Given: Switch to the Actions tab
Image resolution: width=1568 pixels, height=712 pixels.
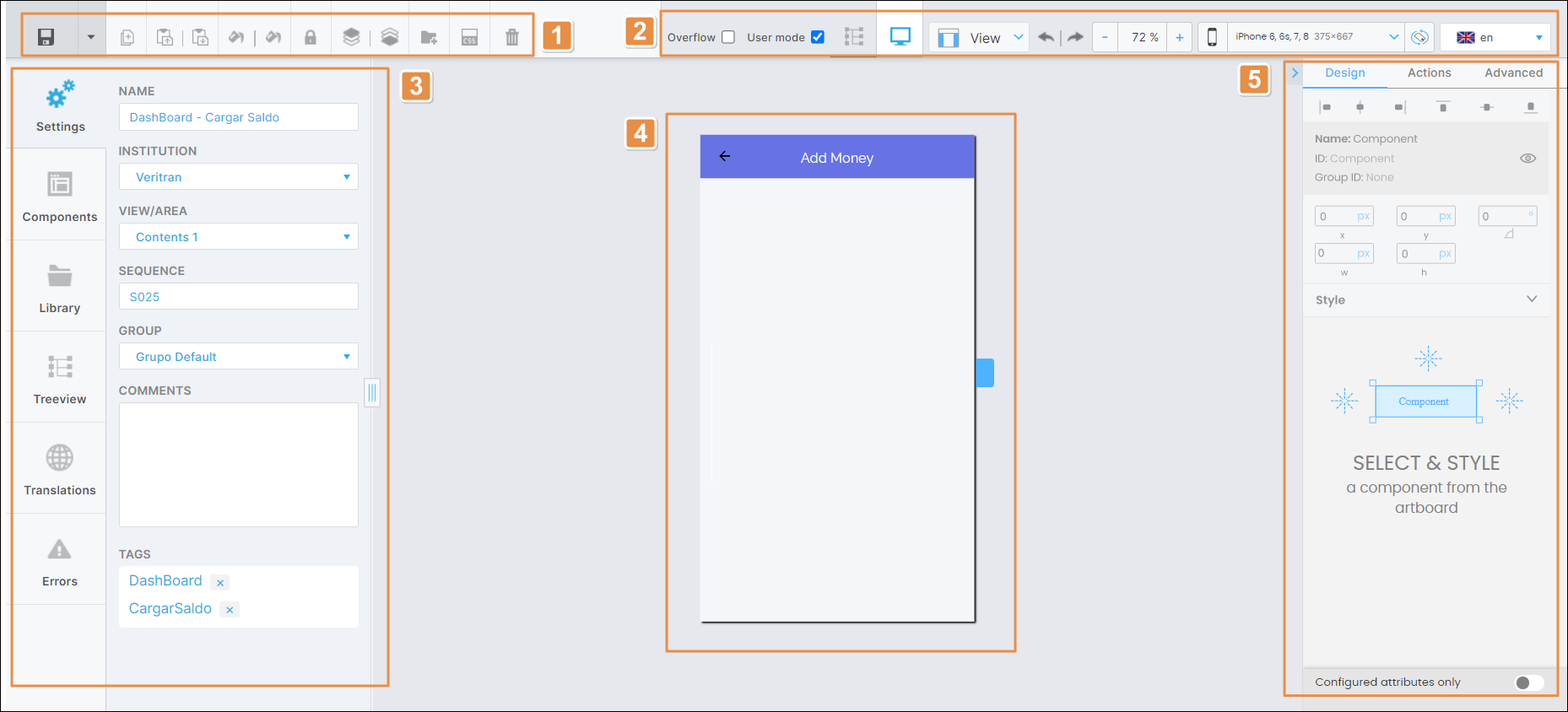Looking at the screenshot, I should click(1429, 73).
